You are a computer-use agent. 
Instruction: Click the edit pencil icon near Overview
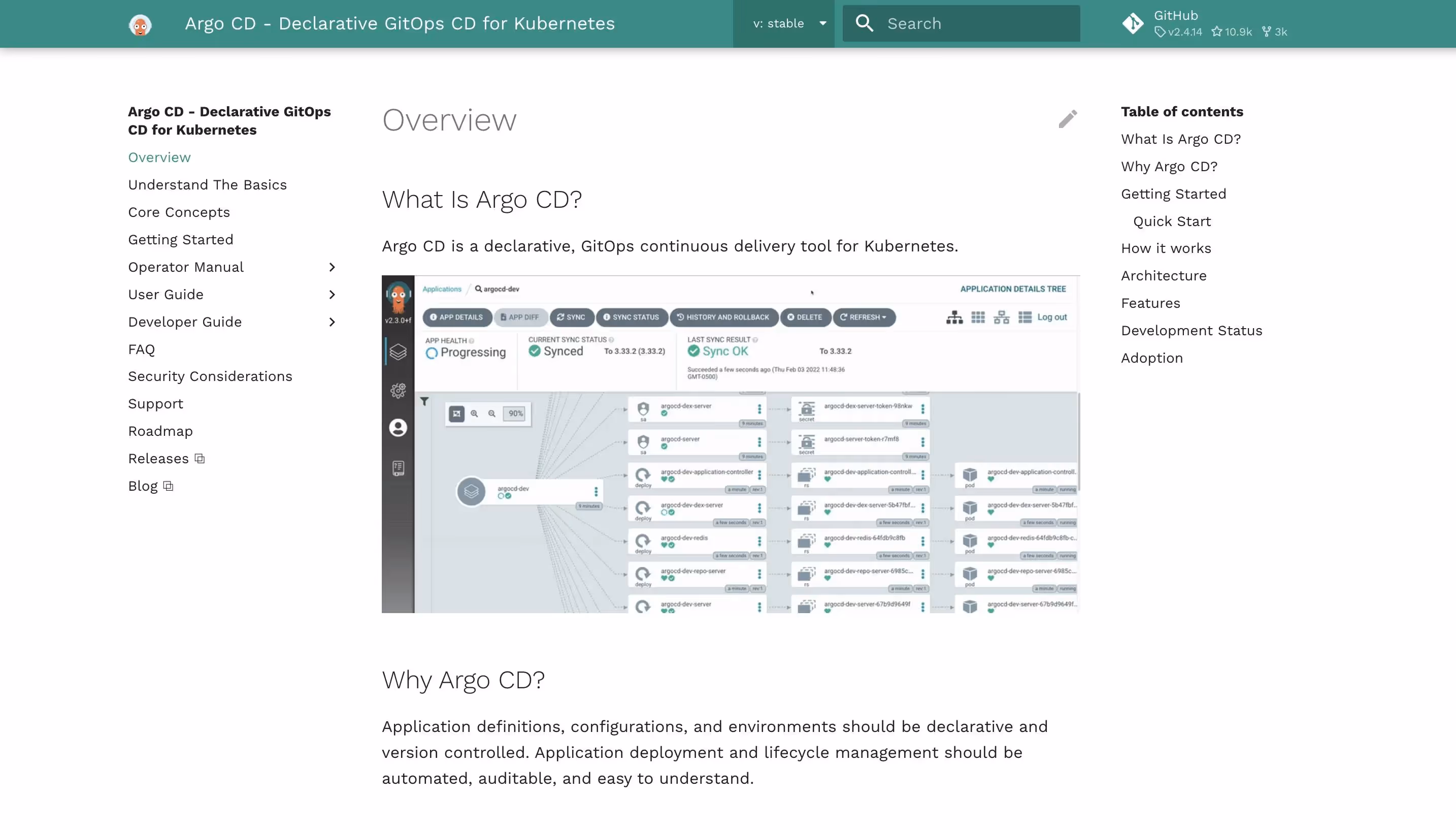click(1068, 119)
